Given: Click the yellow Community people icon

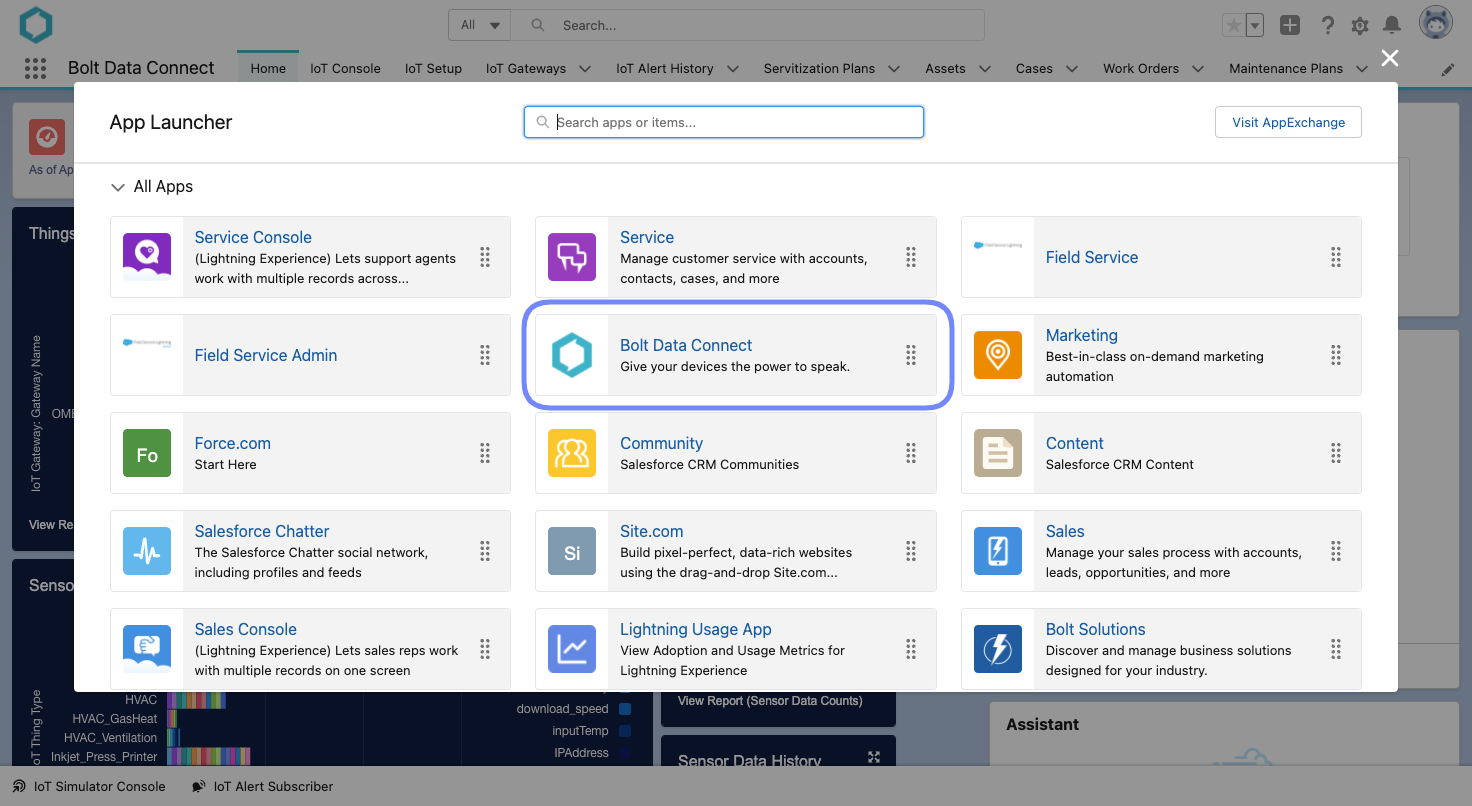Looking at the screenshot, I should (572, 453).
